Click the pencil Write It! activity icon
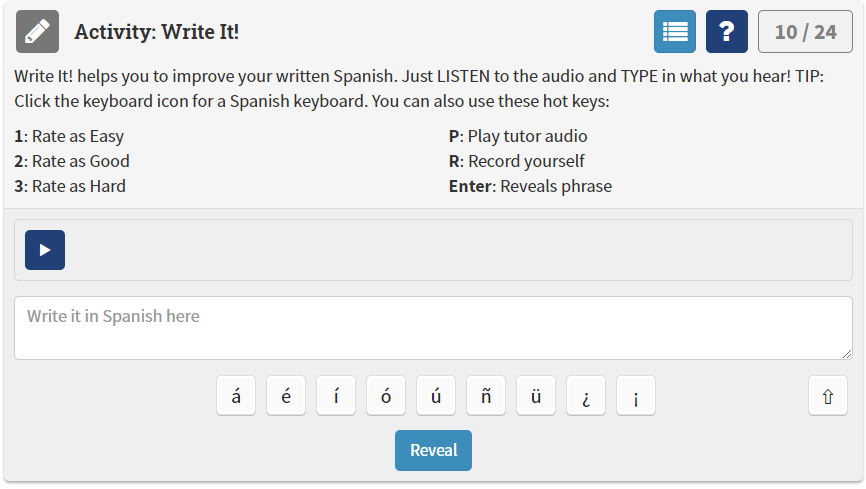866x489 pixels. click(38, 31)
